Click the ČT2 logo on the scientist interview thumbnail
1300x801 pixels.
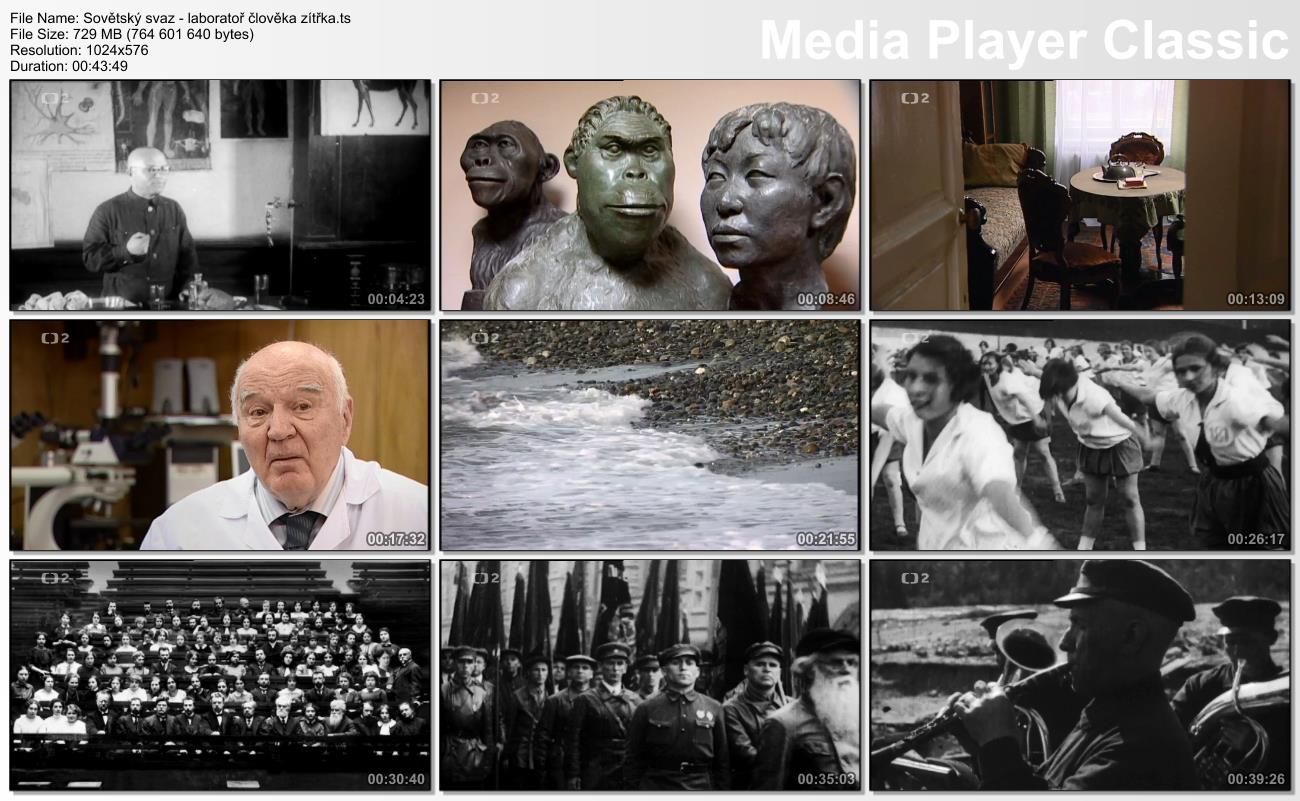55,338
